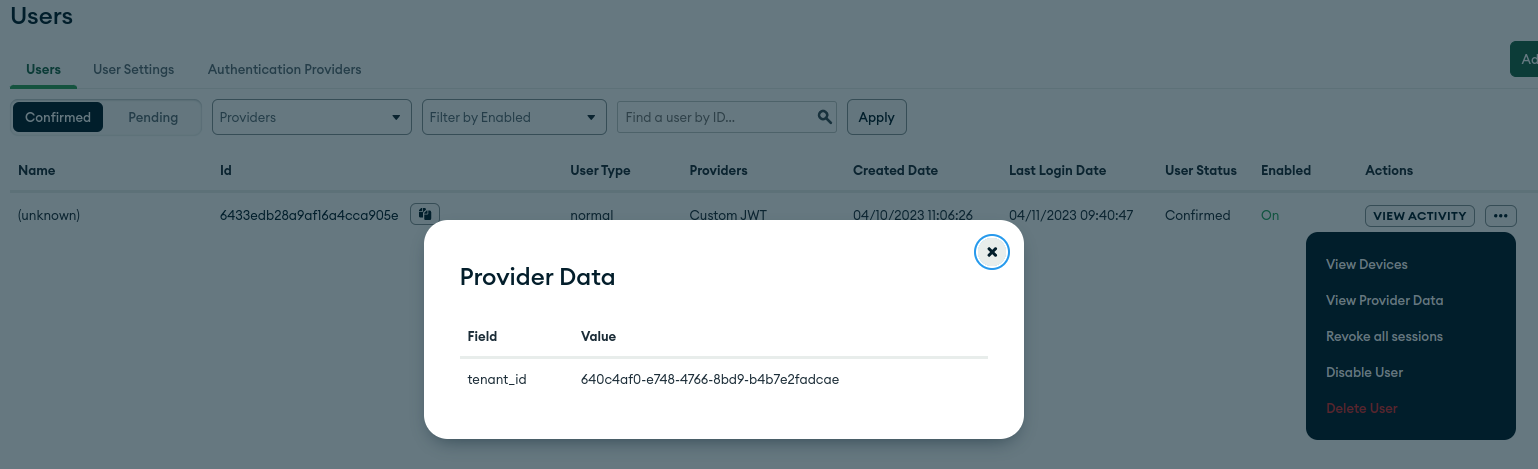Image resolution: width=1538 pixels, height=469 pixels.
Task: Select Disable User from the menu
Action: (1364, 372)
